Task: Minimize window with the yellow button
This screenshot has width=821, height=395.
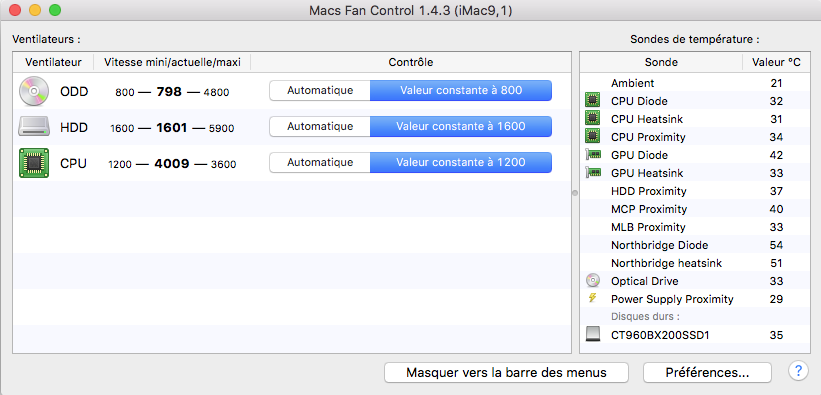Action: (35, 10)
